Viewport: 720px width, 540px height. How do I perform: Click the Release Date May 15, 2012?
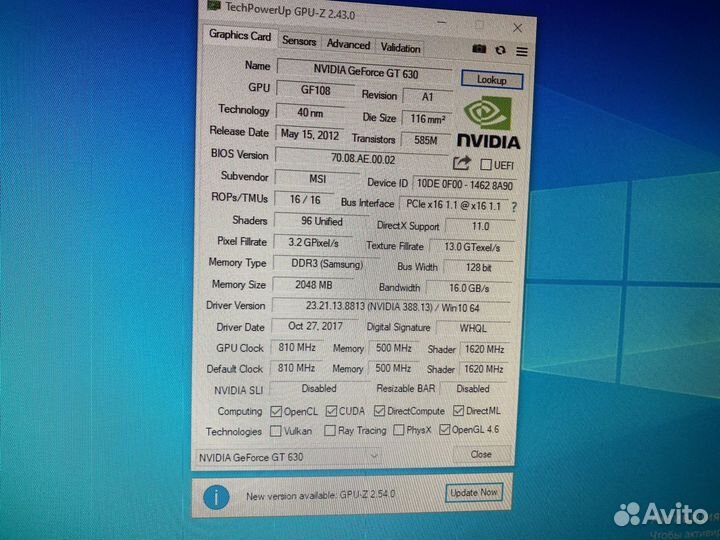(309, 135)
